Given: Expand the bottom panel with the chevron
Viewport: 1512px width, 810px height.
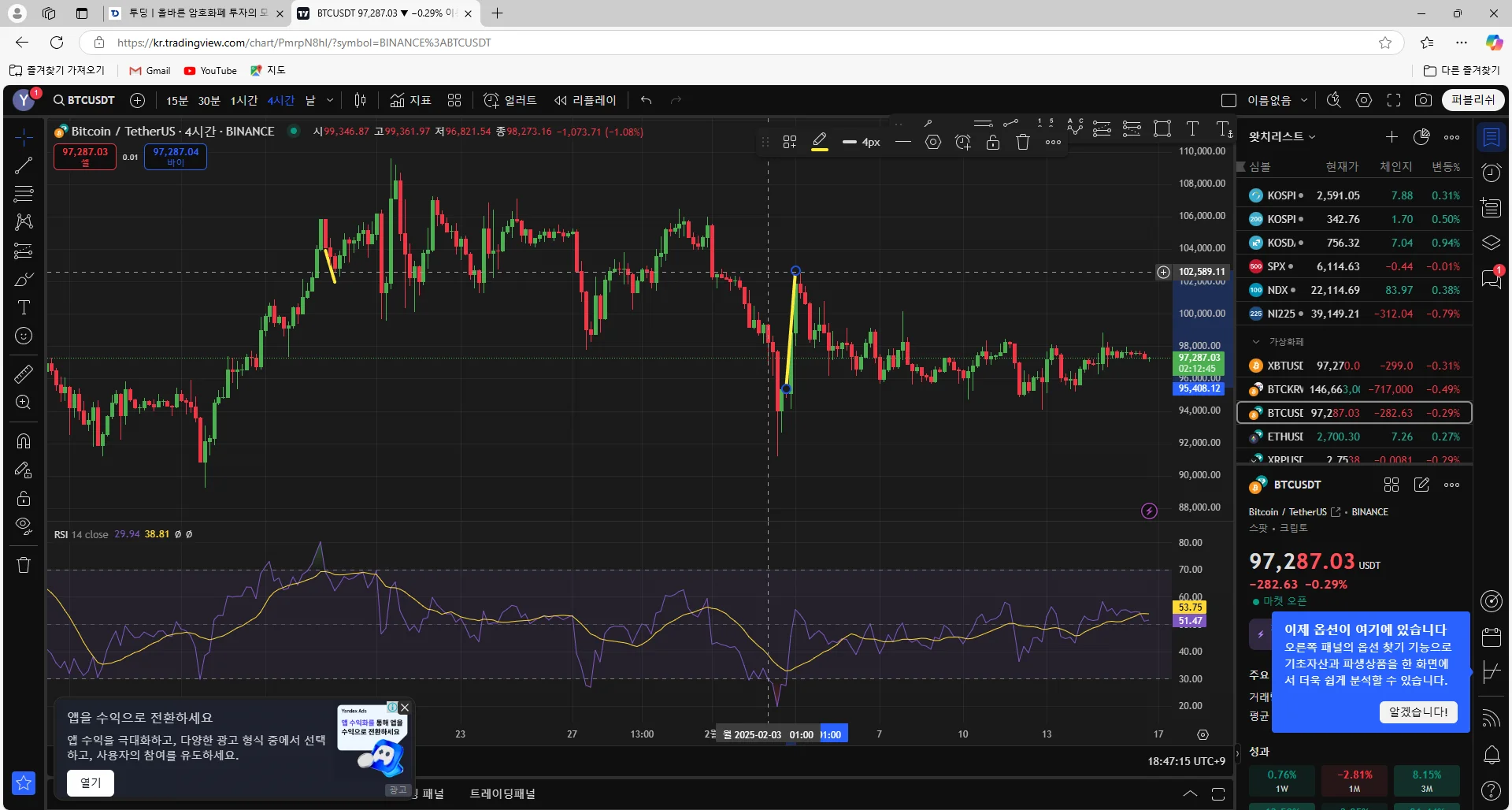Looking at the screenshot, I should coord(1190,793).
